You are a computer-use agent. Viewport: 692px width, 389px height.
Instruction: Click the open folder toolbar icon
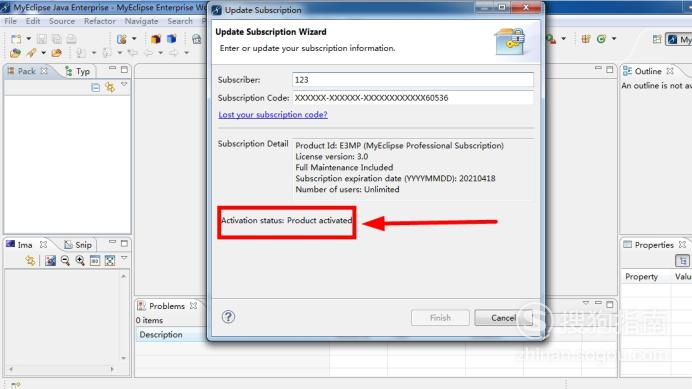[x=56, y=53]
